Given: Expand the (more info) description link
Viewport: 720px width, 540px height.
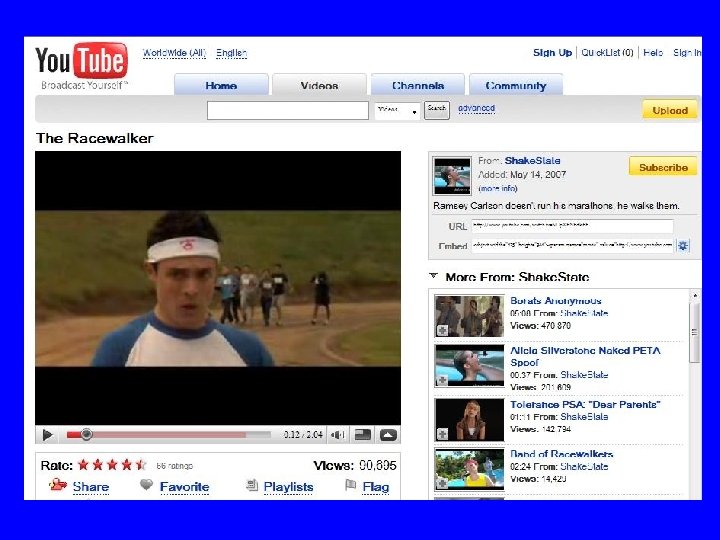Looking at the screenshot, I should coord(498,188).
